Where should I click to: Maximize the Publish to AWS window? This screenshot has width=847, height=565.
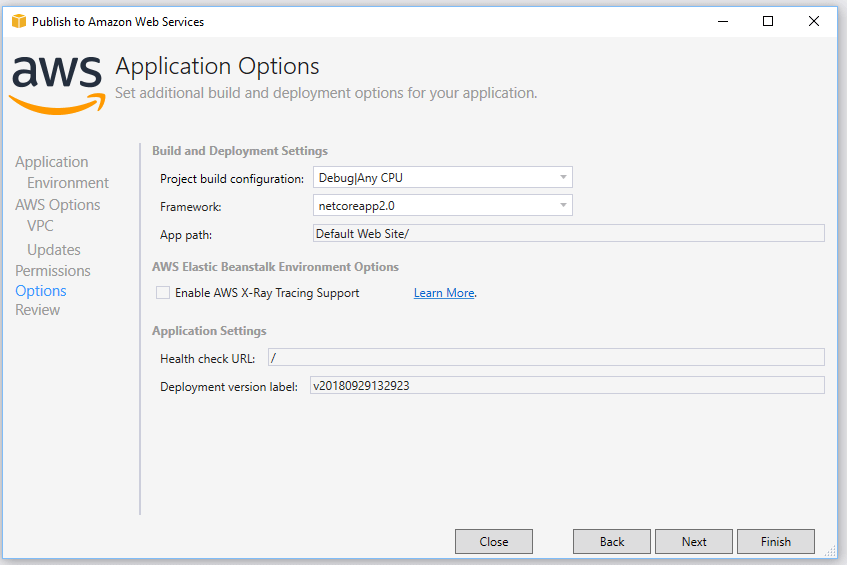coord(768,21)
